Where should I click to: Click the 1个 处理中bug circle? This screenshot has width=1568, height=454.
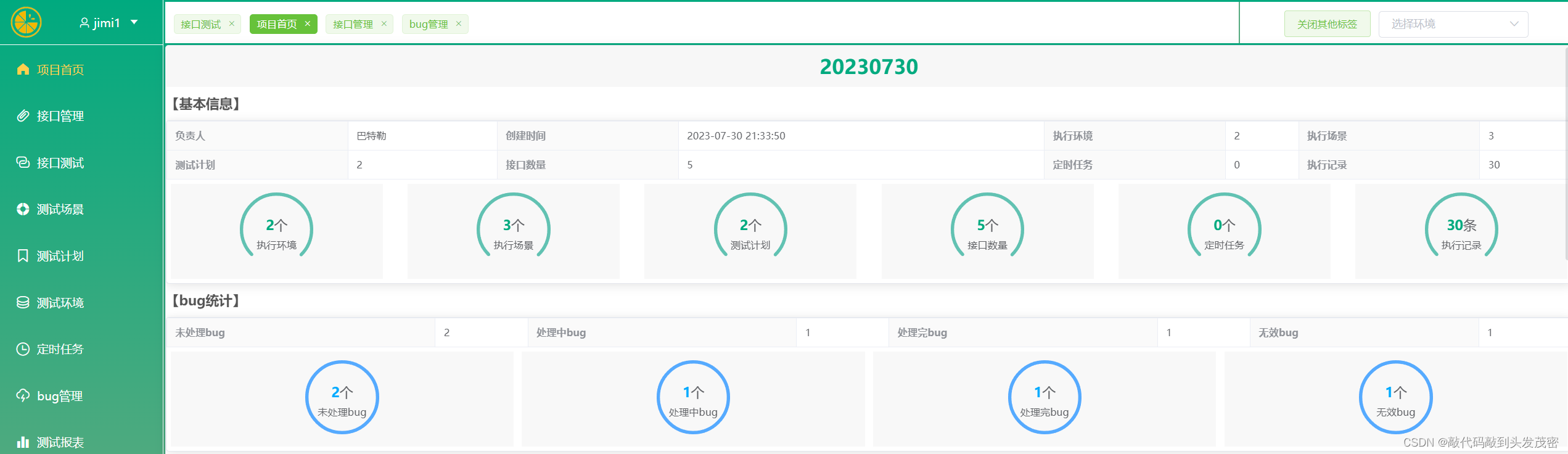[x=693, y=397]
